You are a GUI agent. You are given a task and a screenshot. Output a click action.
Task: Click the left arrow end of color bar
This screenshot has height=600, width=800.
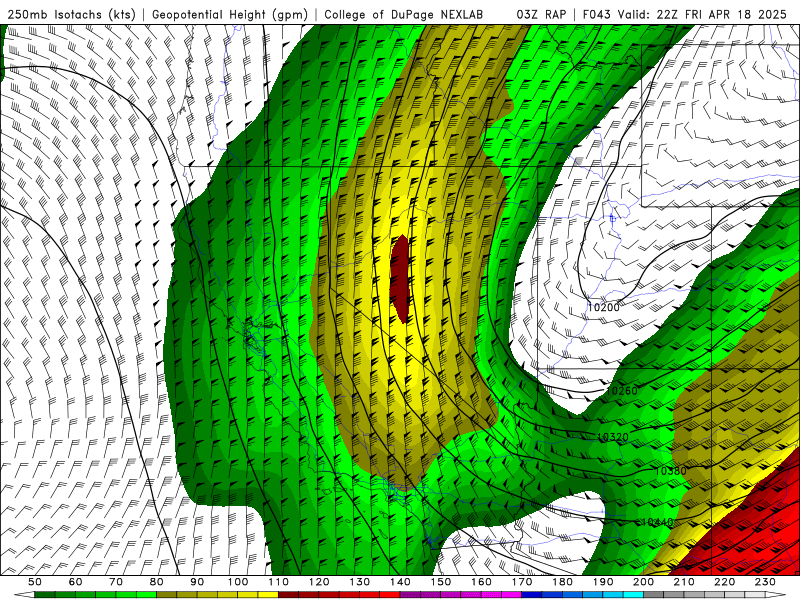tap(24, 595)
